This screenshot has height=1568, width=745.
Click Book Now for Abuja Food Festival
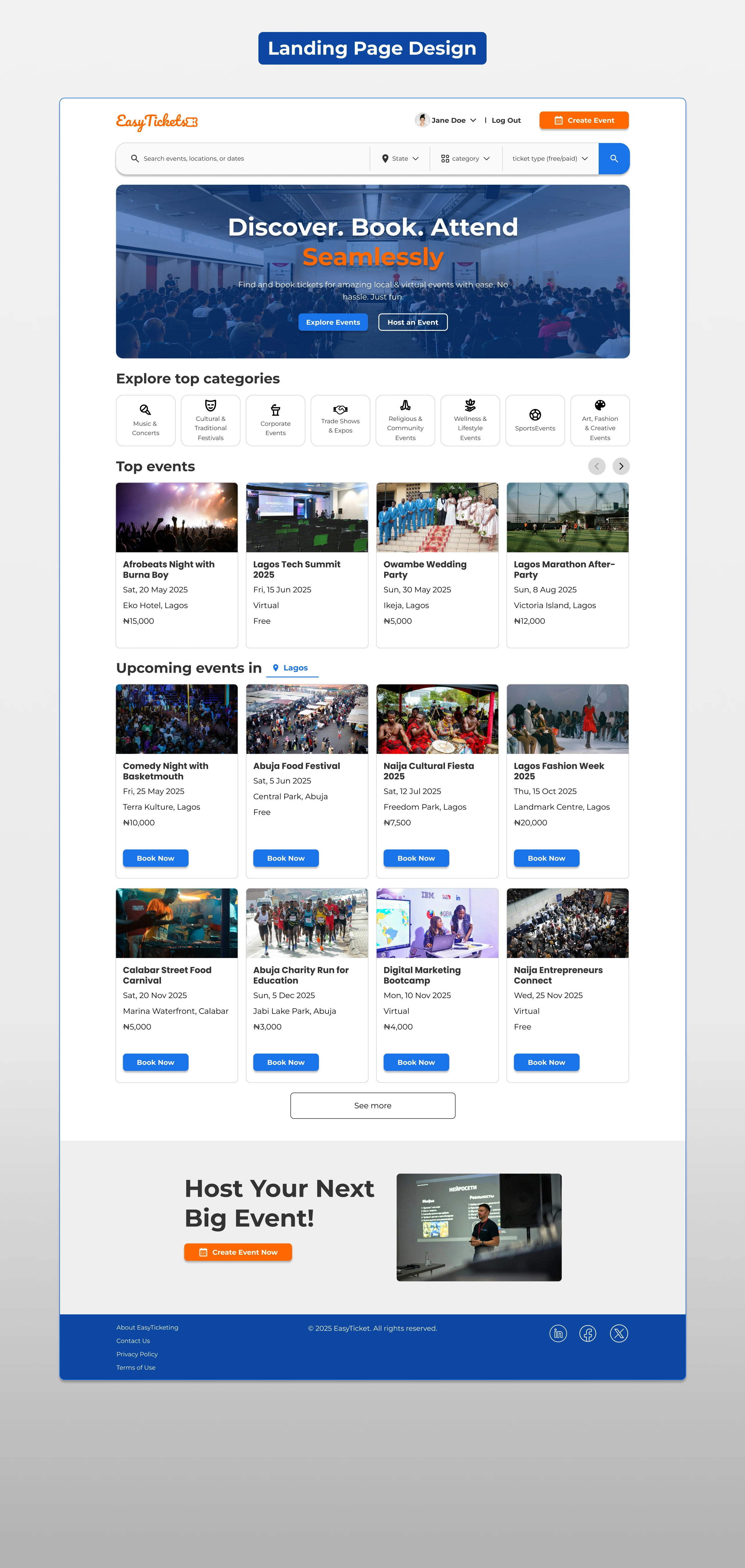[x=286, y=858]
